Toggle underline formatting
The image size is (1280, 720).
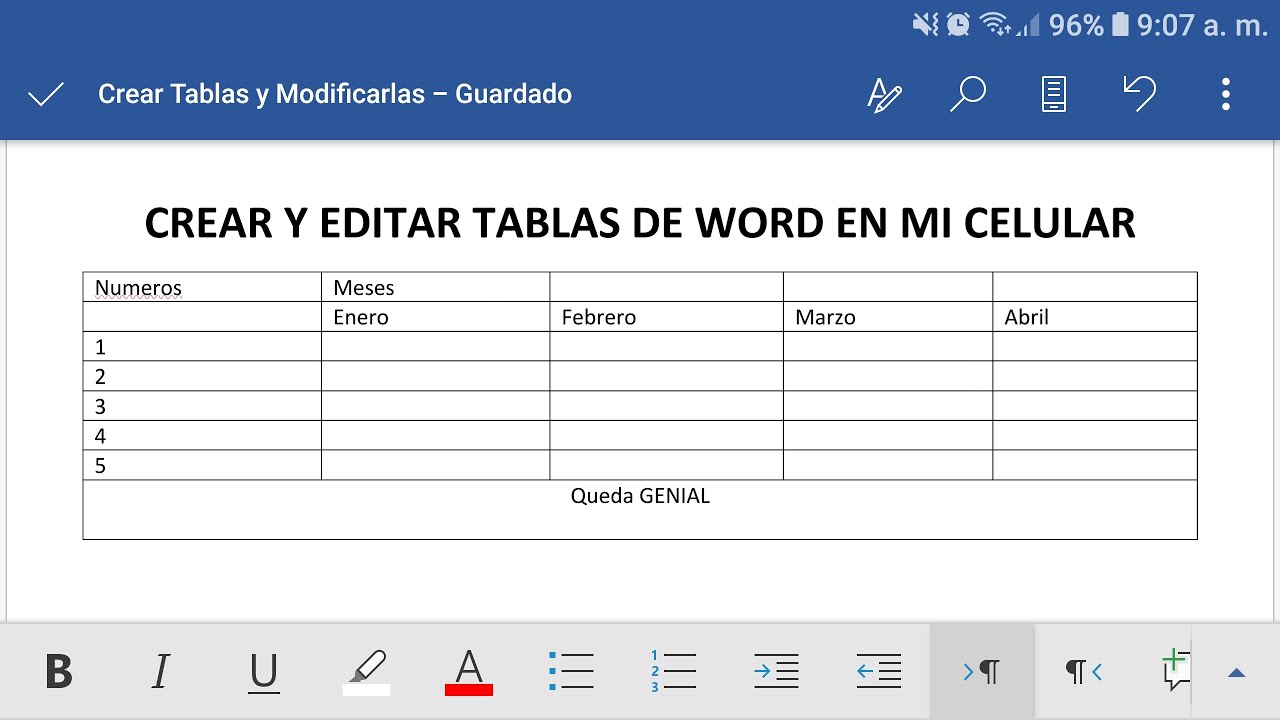point(263,672)
